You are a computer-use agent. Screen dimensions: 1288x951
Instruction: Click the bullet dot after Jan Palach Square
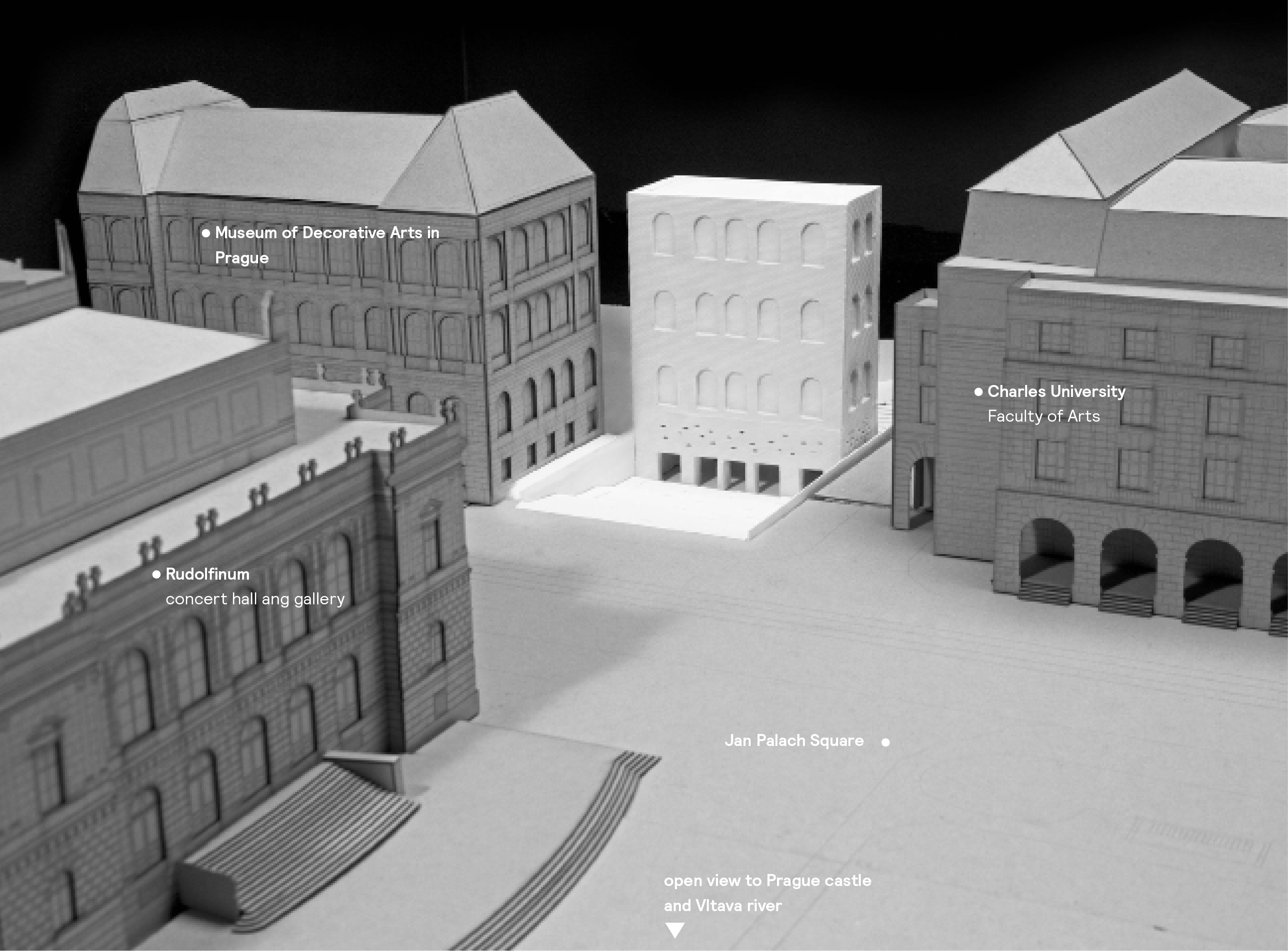[886, 743]
